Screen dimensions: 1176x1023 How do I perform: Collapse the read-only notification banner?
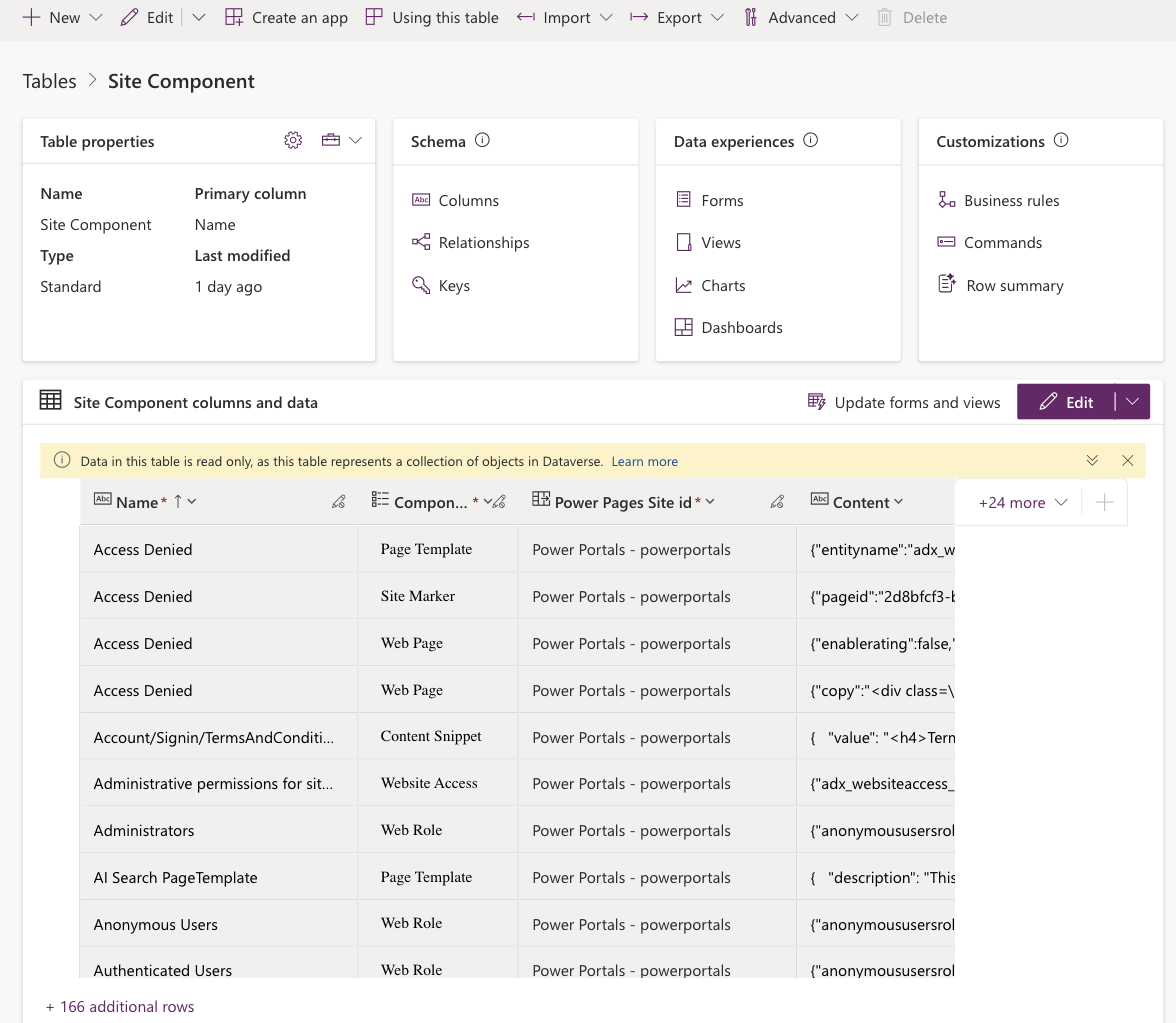coord(1092,460)
